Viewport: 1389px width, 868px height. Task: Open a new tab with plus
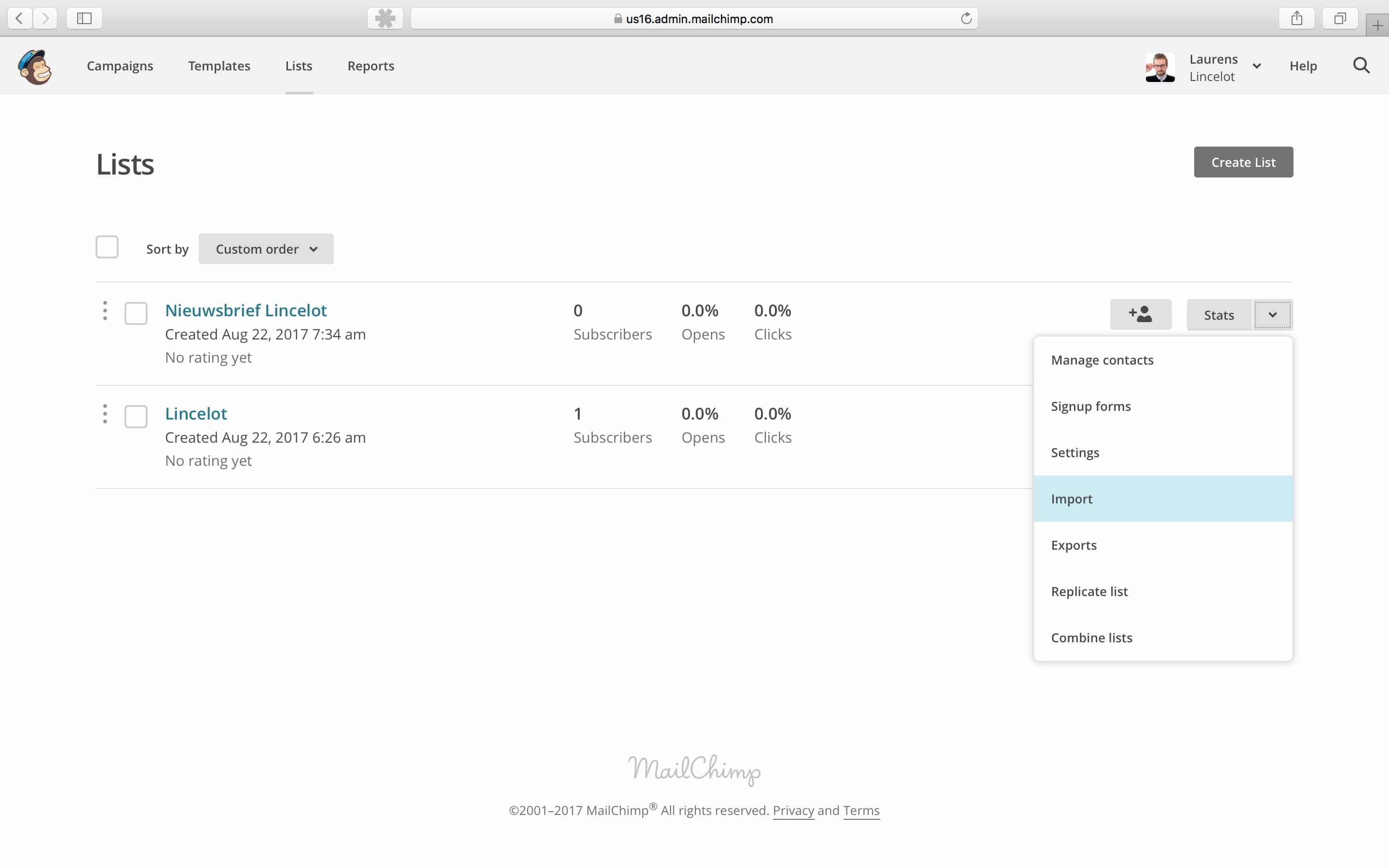(x=1377, y=25)
